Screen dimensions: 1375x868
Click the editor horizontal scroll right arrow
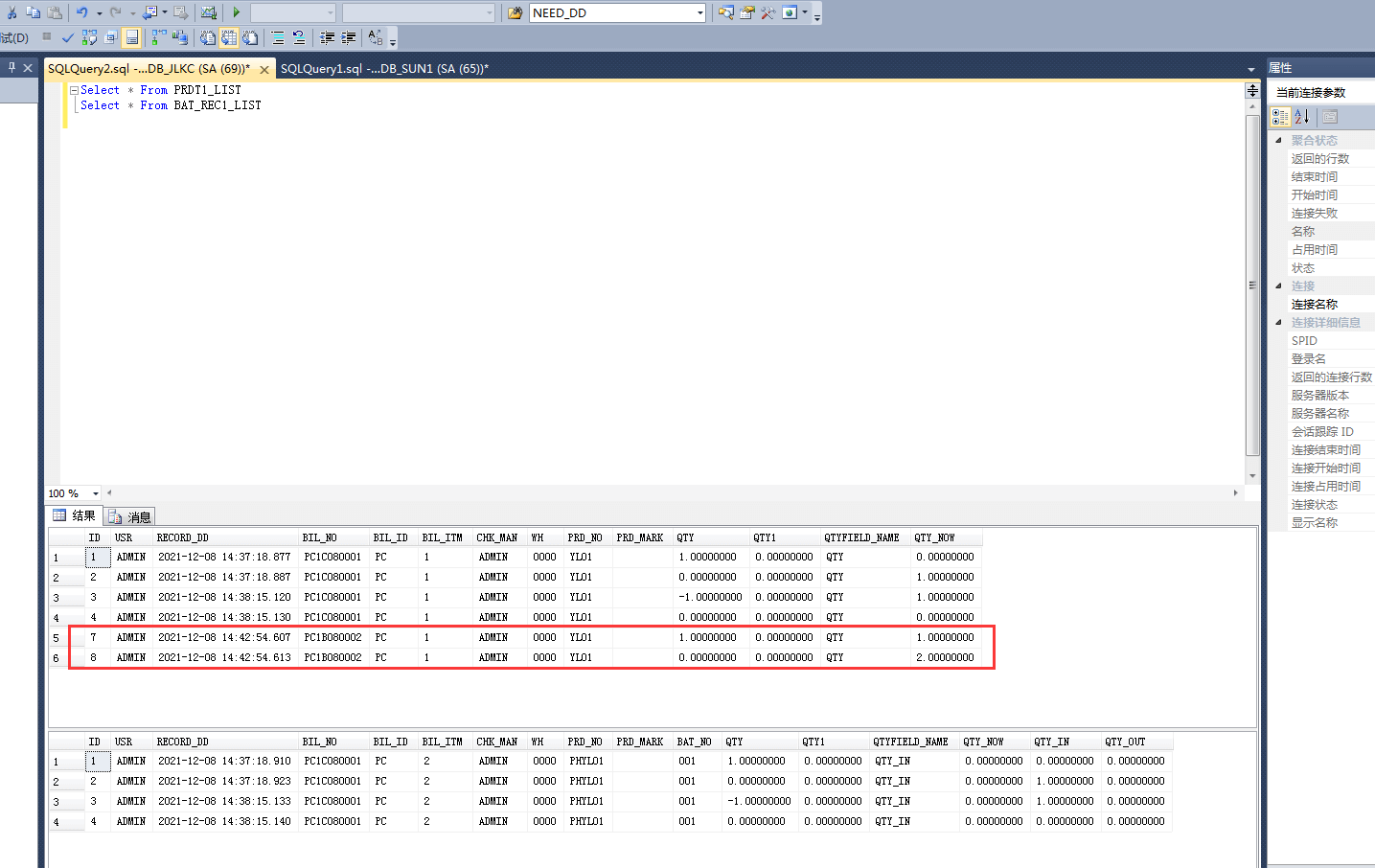[1235, 493]
